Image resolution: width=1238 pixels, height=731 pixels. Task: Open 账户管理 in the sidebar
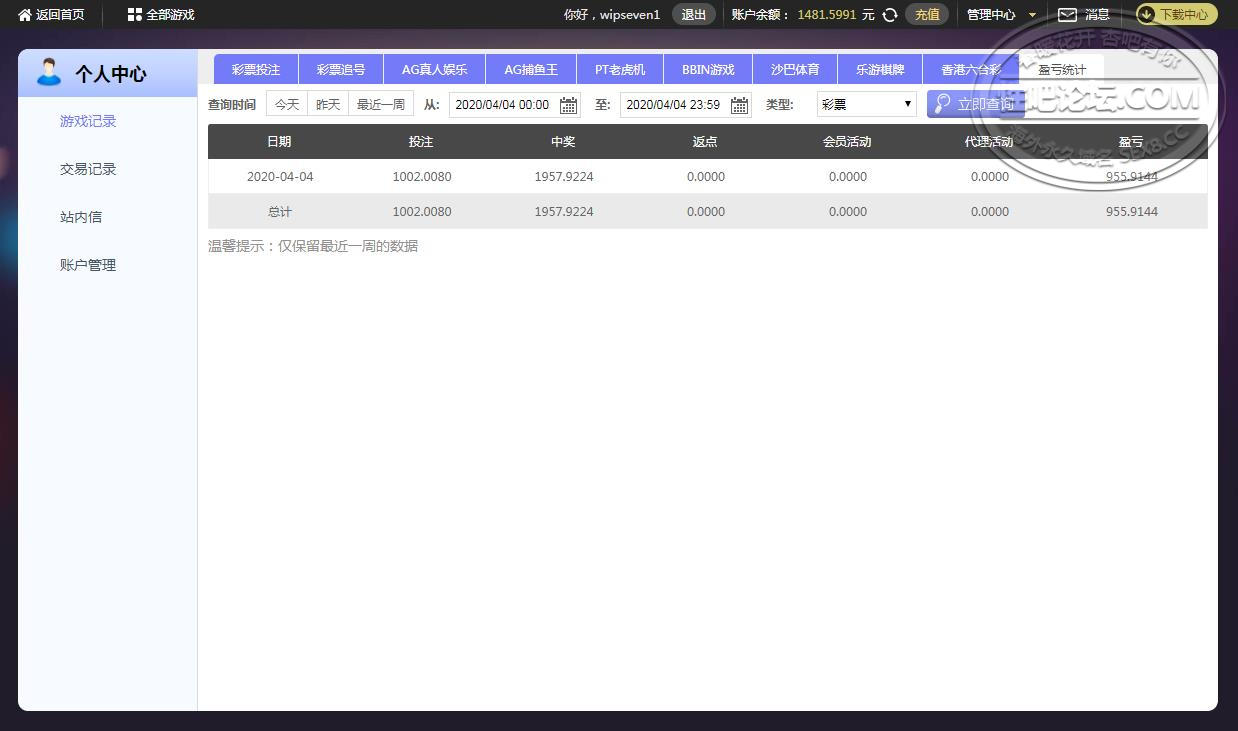pos(88,265)
